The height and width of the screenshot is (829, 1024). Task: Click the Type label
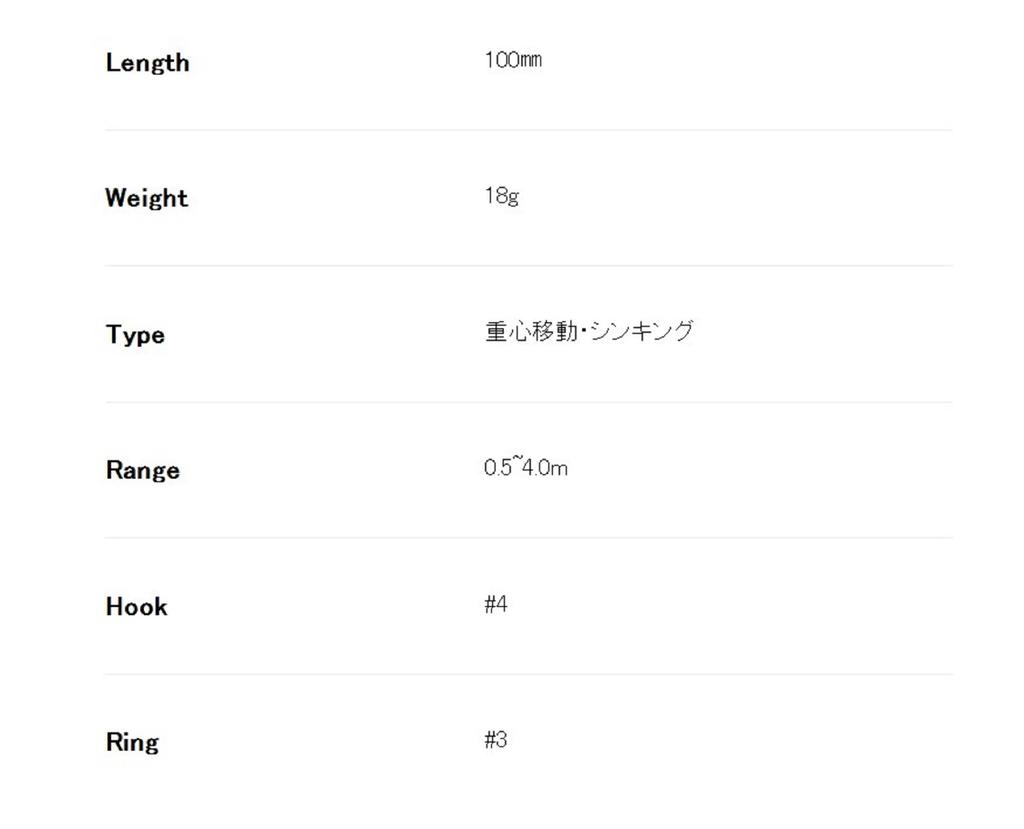coord(135,334)
